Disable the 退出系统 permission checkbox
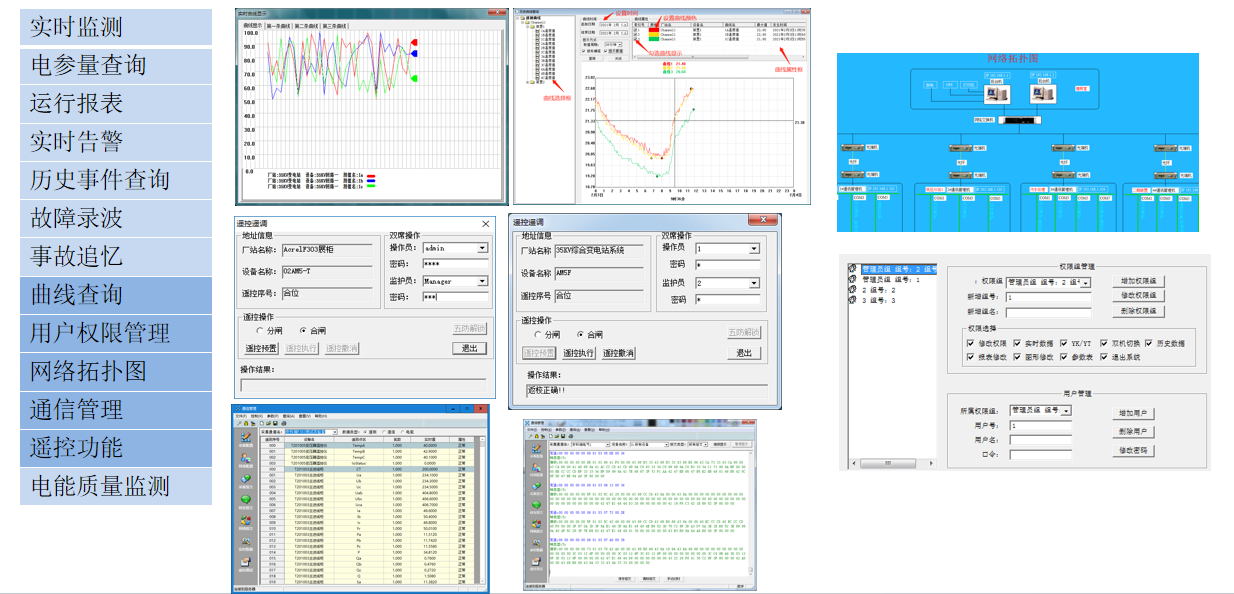The image size is (1234, 594). click(x=1104, y=357)
